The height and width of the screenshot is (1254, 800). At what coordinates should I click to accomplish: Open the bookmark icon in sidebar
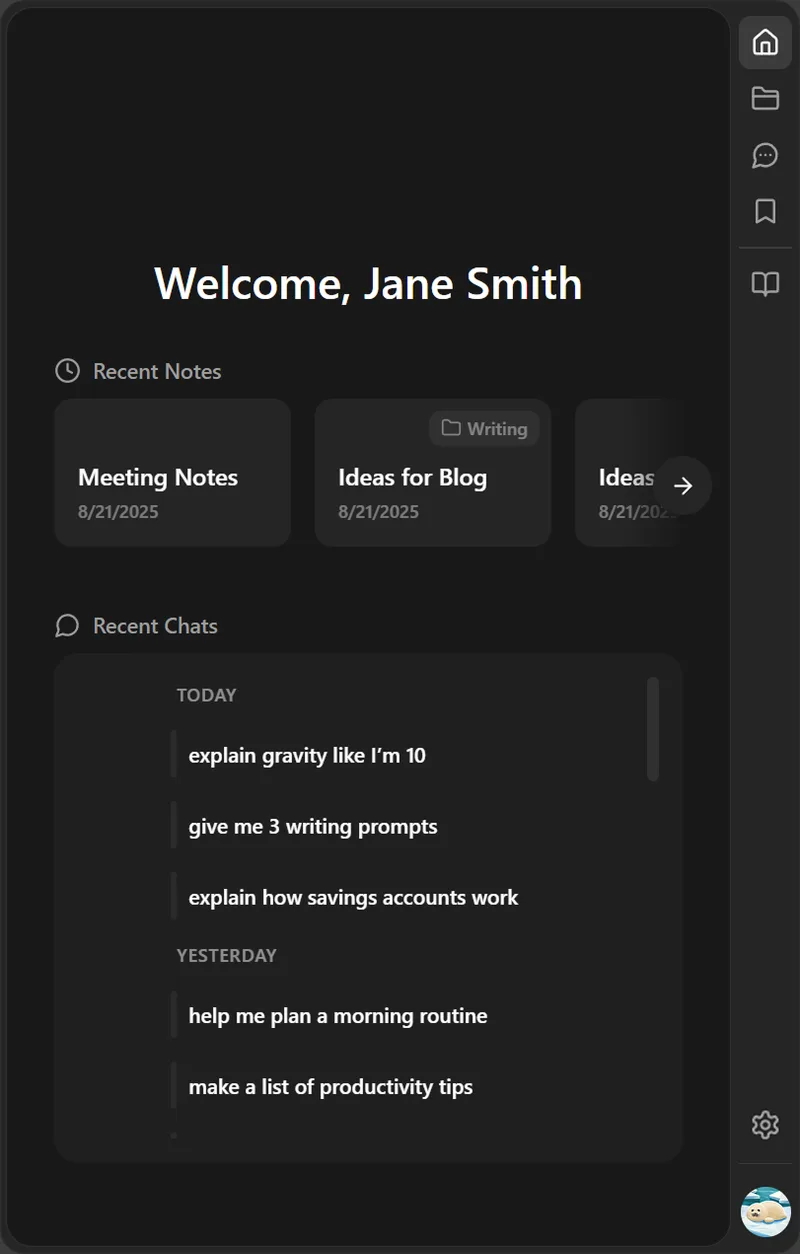(x=765, y=211)
